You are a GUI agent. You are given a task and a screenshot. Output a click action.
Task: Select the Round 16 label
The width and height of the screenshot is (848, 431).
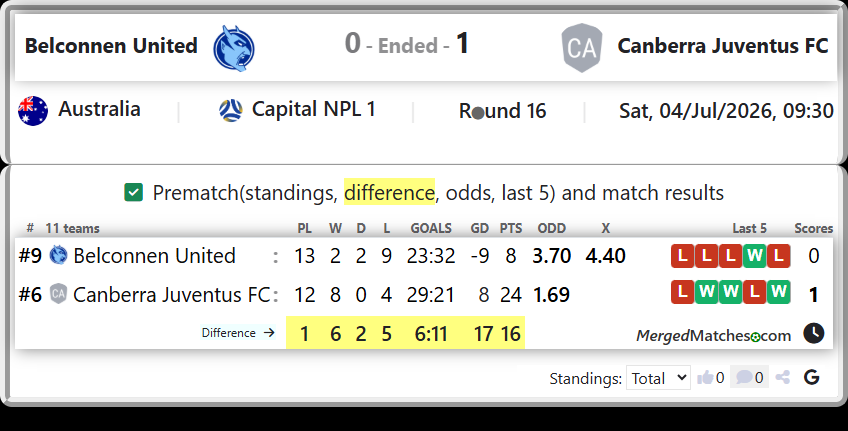tap(502, 111)
